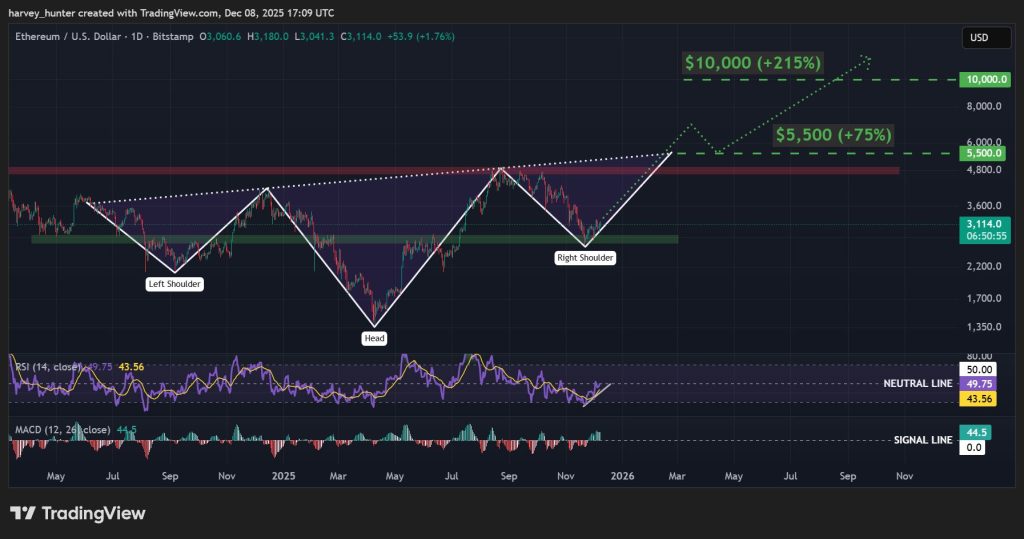Image resolution: width=1024 pixels, height=539 pixels.
Task: Click the green 5,500.0 price axis label
Action: point(980,154)
